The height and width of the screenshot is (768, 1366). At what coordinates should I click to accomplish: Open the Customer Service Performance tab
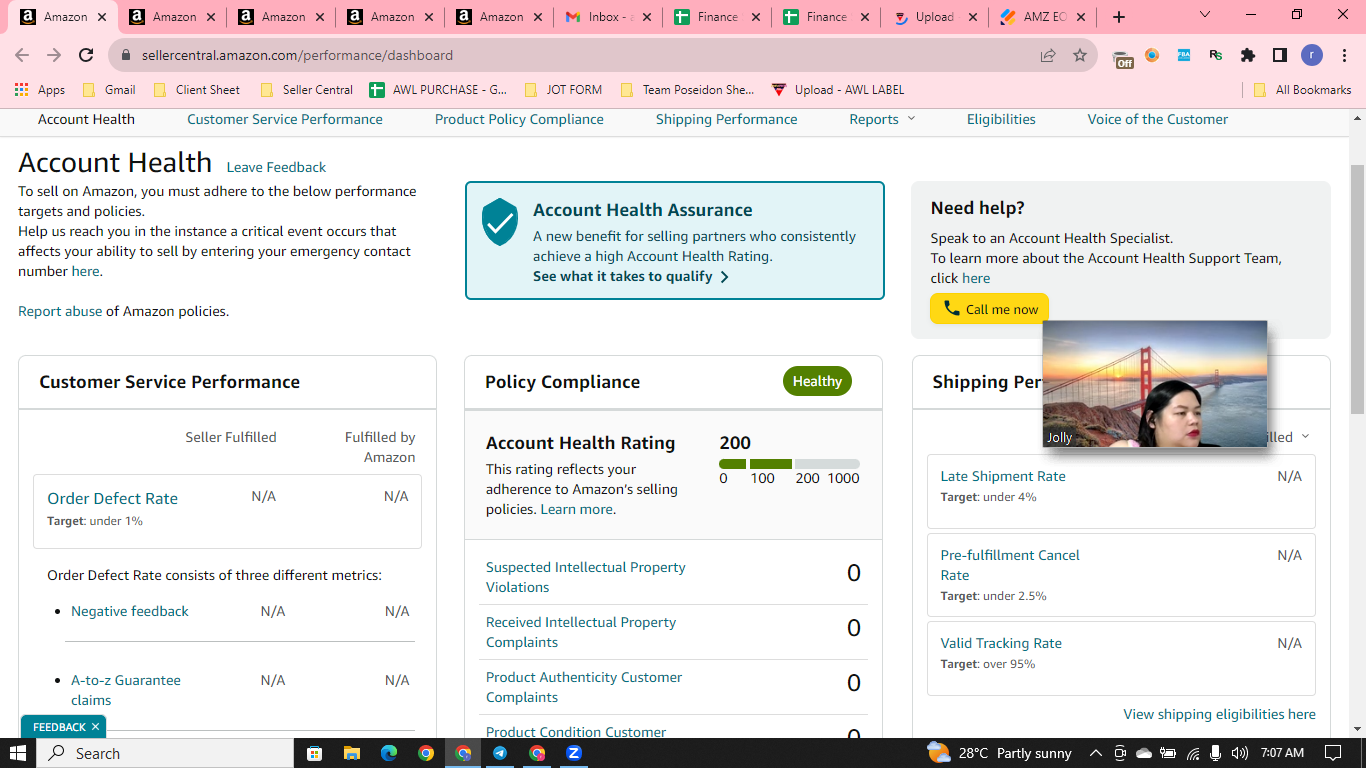(x=285, y=119)
